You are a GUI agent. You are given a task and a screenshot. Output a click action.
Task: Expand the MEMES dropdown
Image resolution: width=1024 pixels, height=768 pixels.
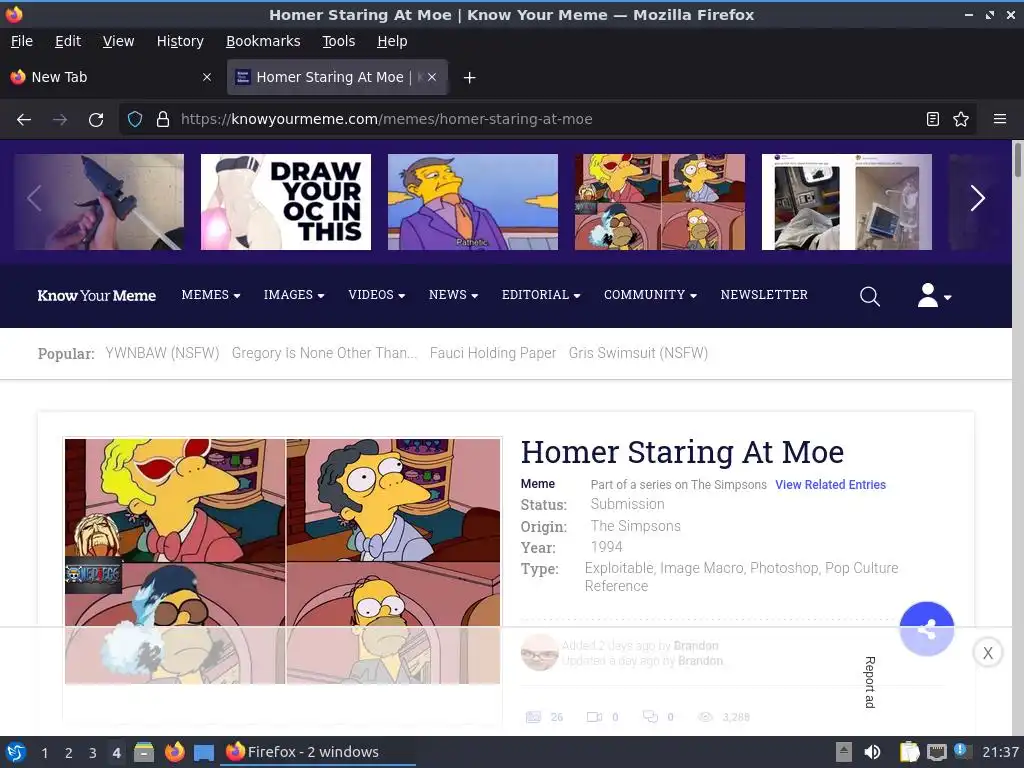pyautogui.click(x=211, y=295)
